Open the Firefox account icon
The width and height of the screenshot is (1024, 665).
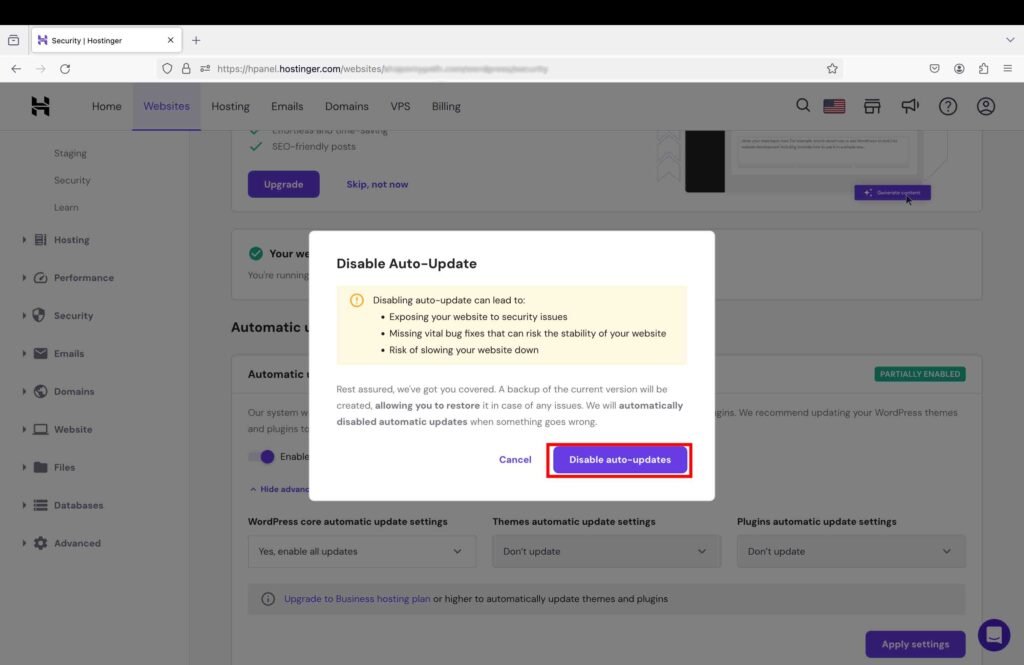click(x=959, y=69)
